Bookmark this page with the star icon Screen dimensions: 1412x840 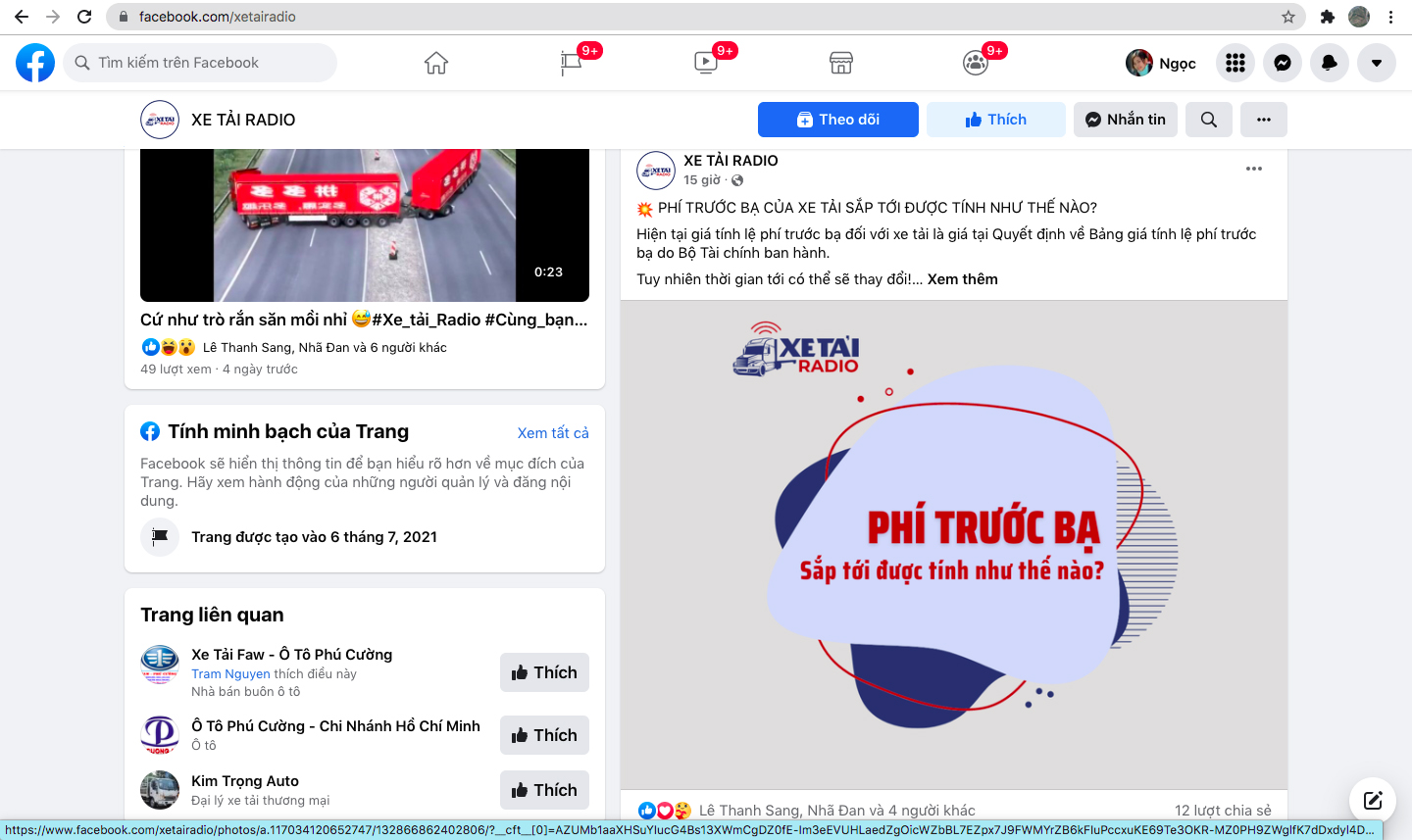1288,17
